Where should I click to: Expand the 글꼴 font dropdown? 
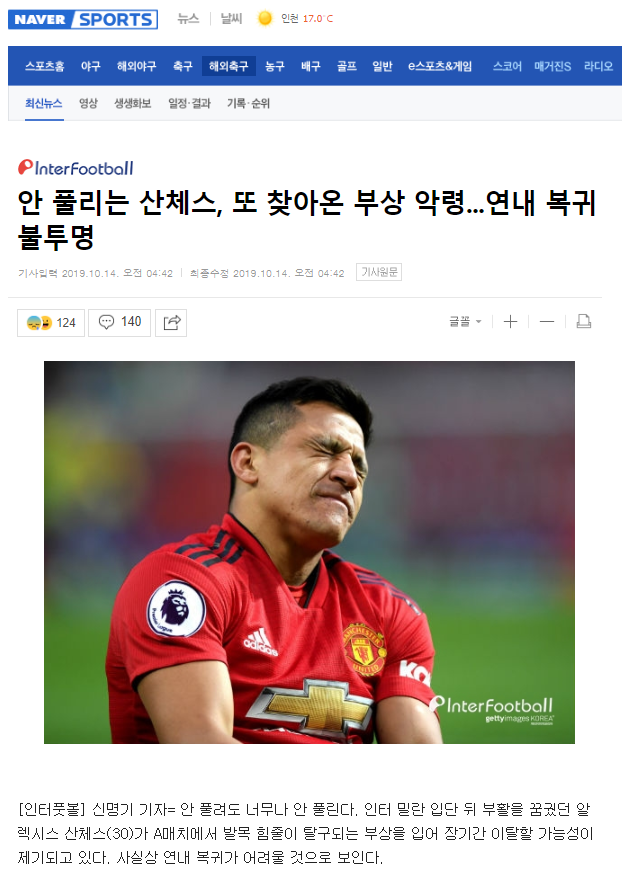click(x=465, y=322)
